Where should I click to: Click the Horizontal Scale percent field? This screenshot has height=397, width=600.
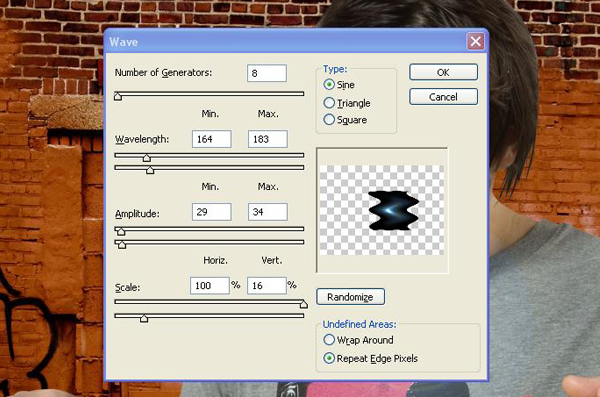(210, 286)
